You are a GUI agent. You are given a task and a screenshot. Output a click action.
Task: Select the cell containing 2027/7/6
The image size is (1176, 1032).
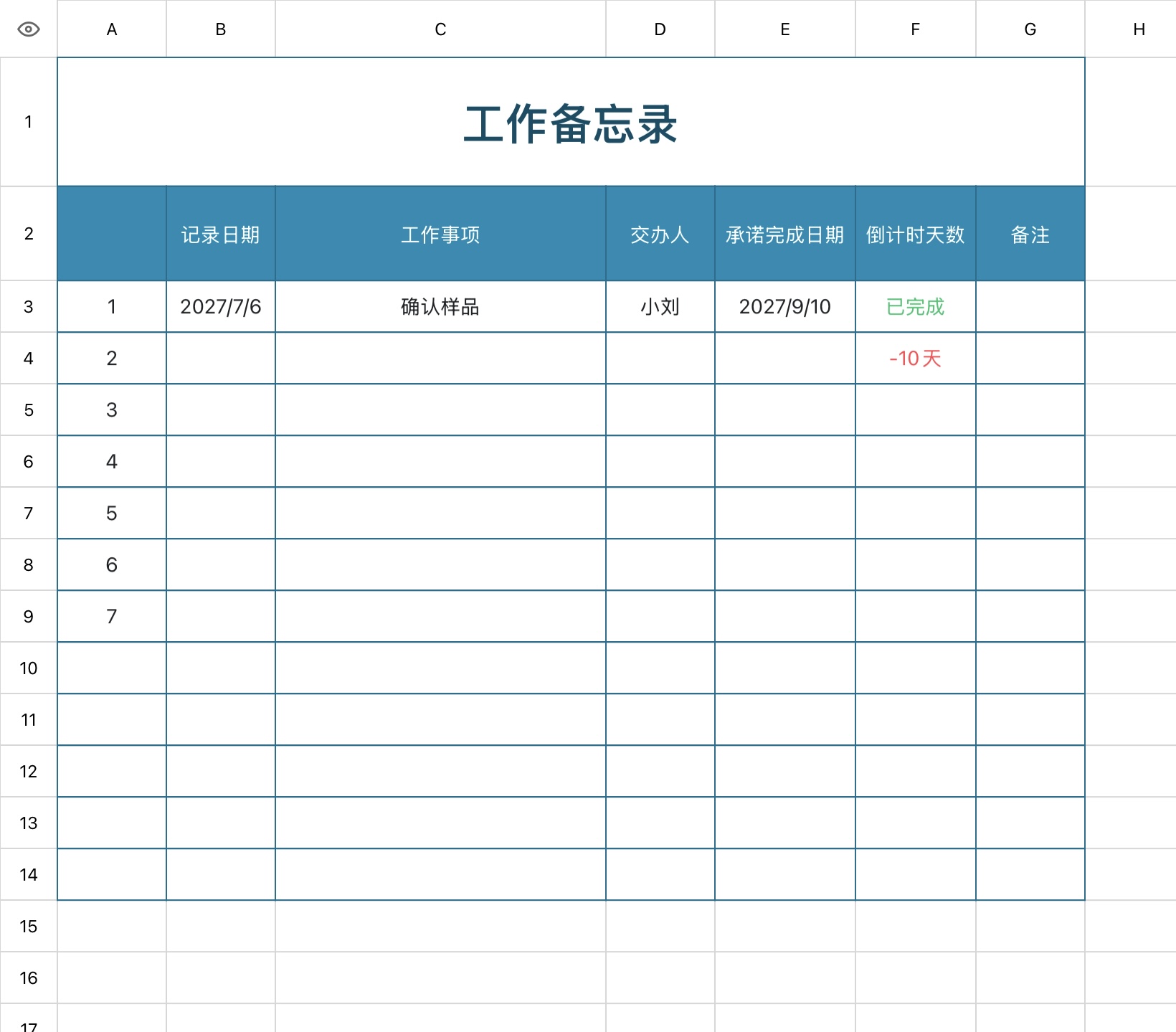coord(221,306)
